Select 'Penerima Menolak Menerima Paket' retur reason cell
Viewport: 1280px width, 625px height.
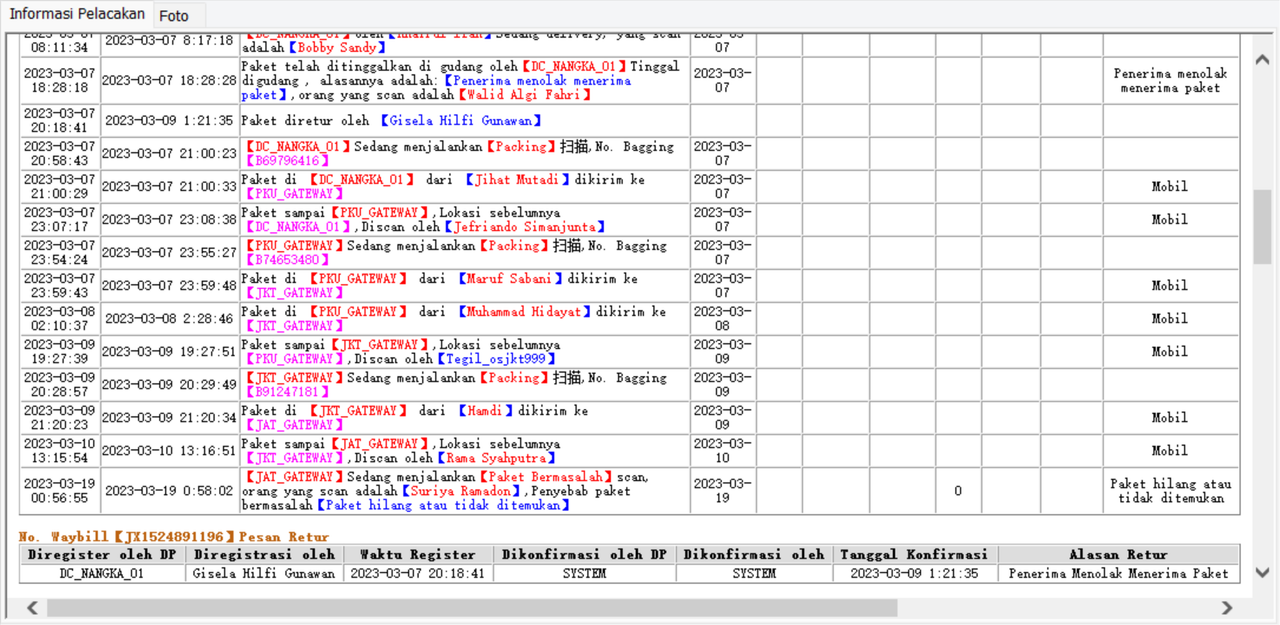pos(1118,573)
